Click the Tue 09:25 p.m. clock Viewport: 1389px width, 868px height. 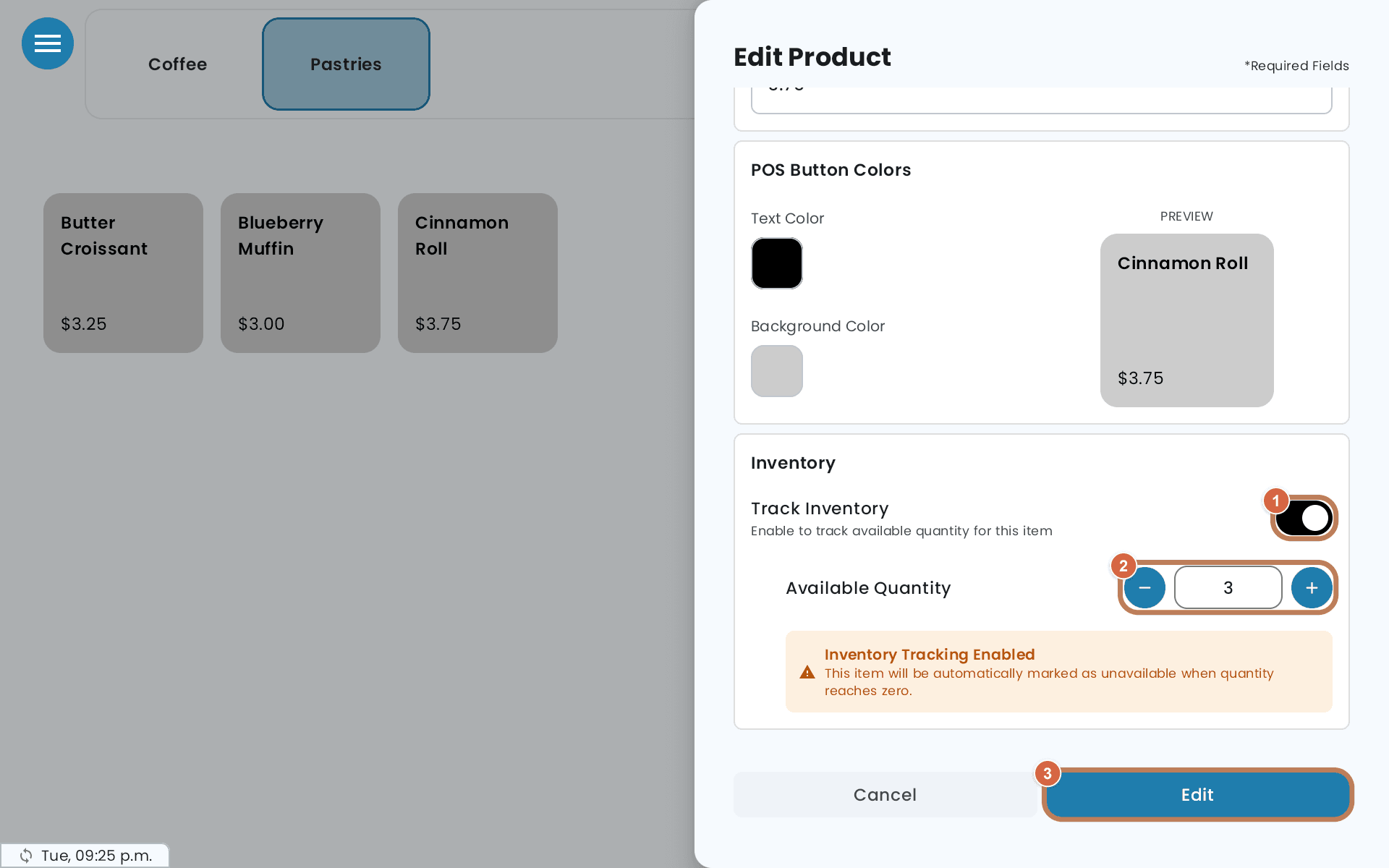[96, 856]
